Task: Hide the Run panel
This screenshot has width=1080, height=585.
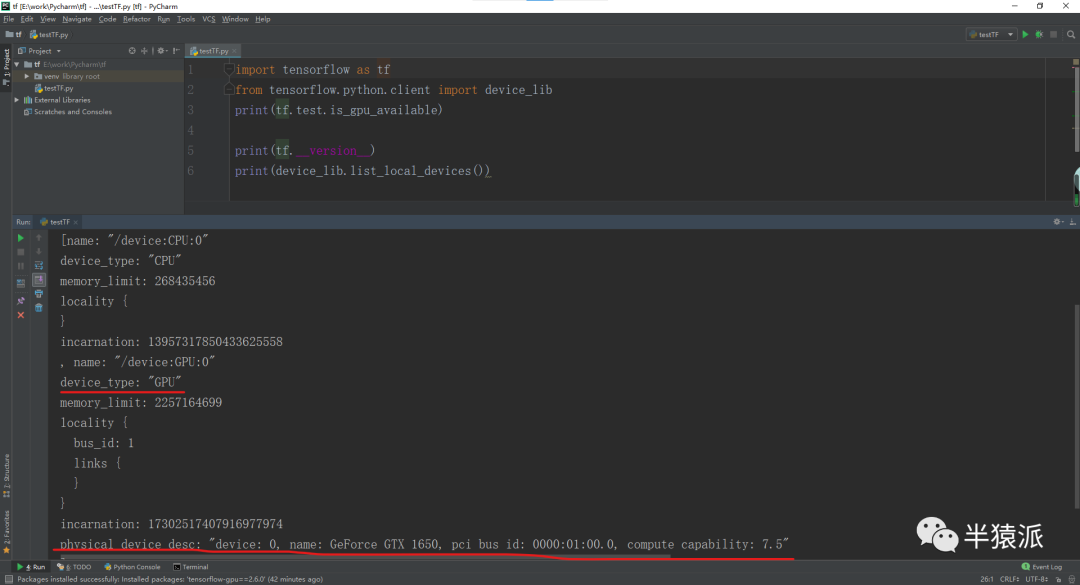Action: (1073, 222)
